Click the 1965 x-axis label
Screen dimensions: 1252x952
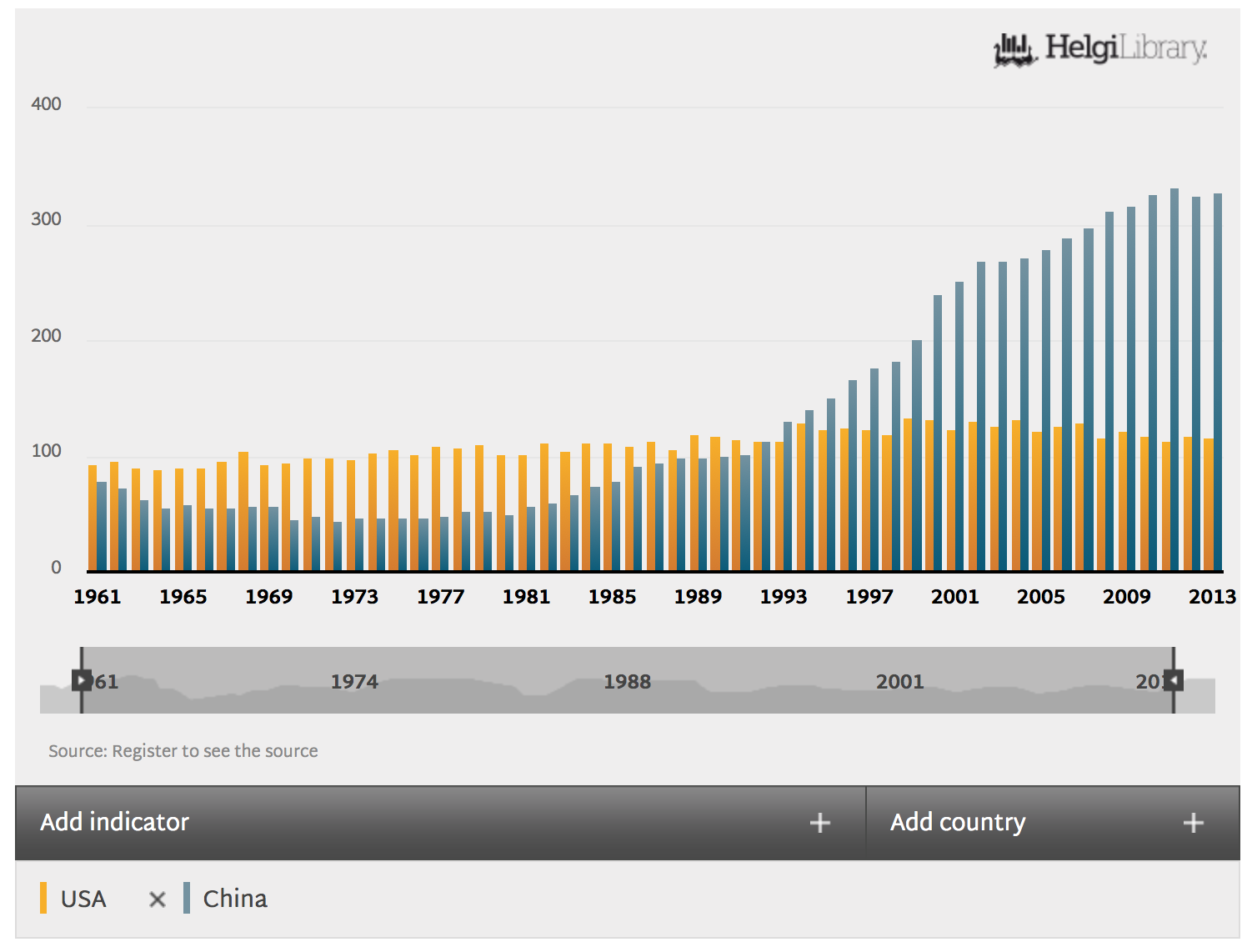coord(183,597)
